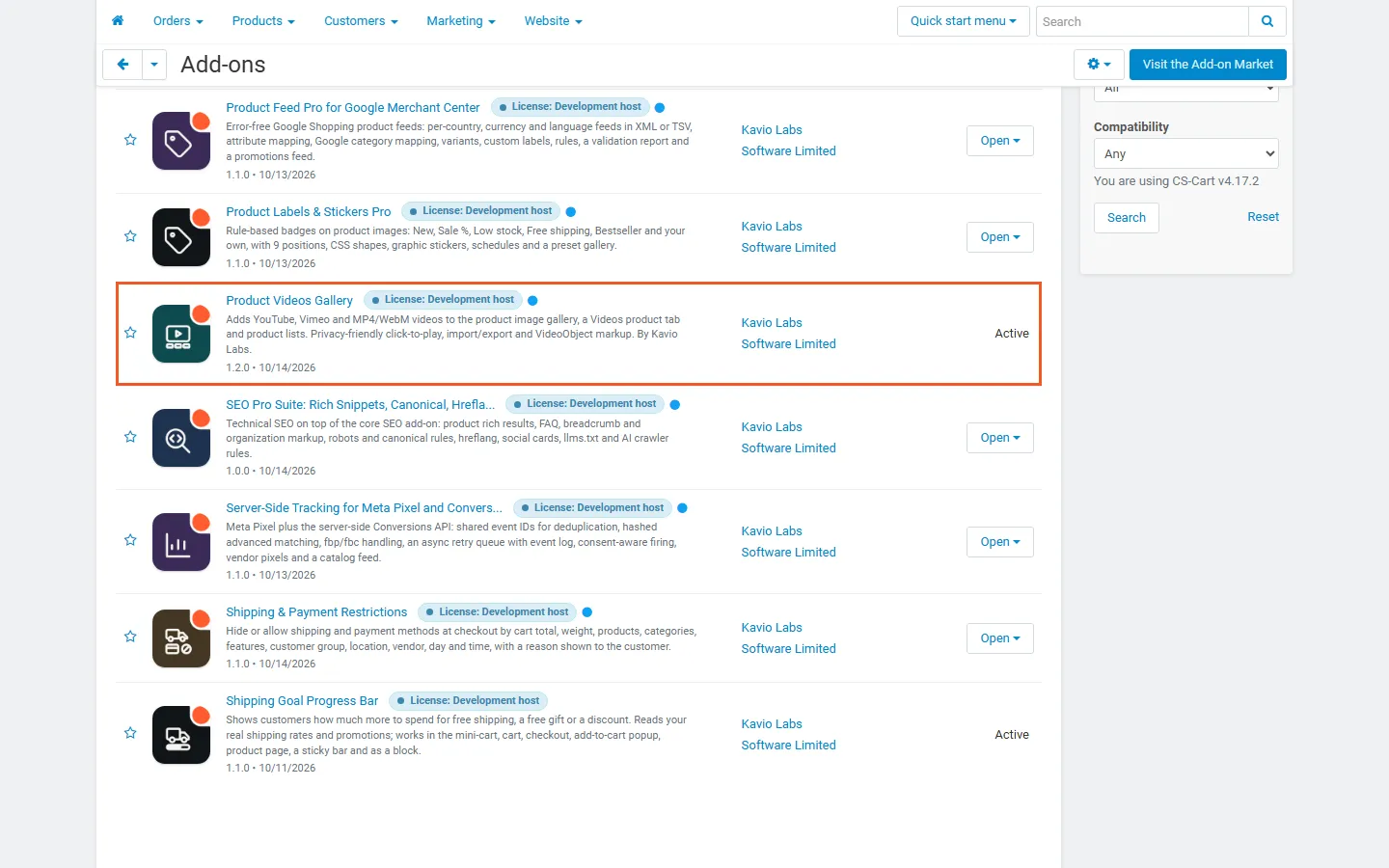Toggle favorite star for Product Videos Gallery
This screenshot has width=1389, height=868.
[130, 333]
